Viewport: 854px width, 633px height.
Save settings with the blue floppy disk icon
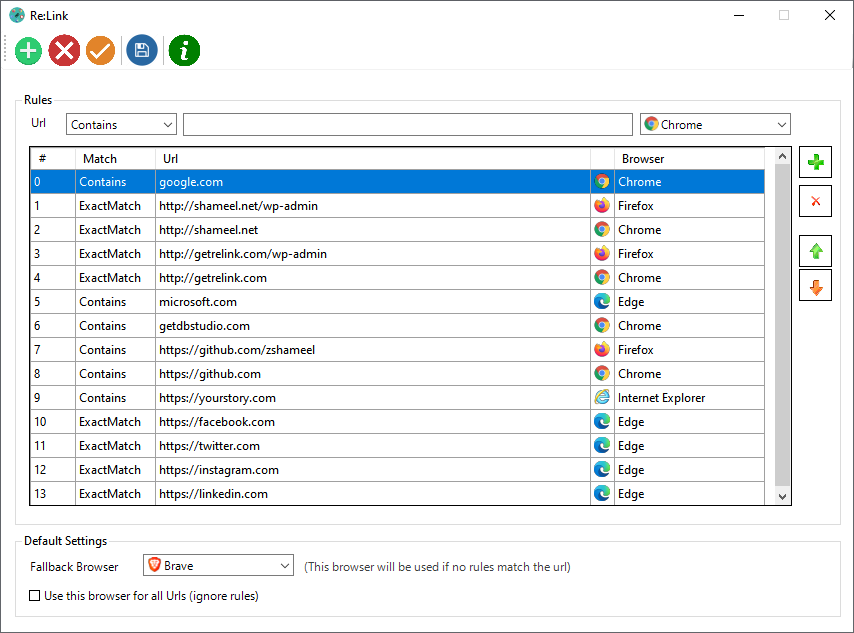[141, 50]
